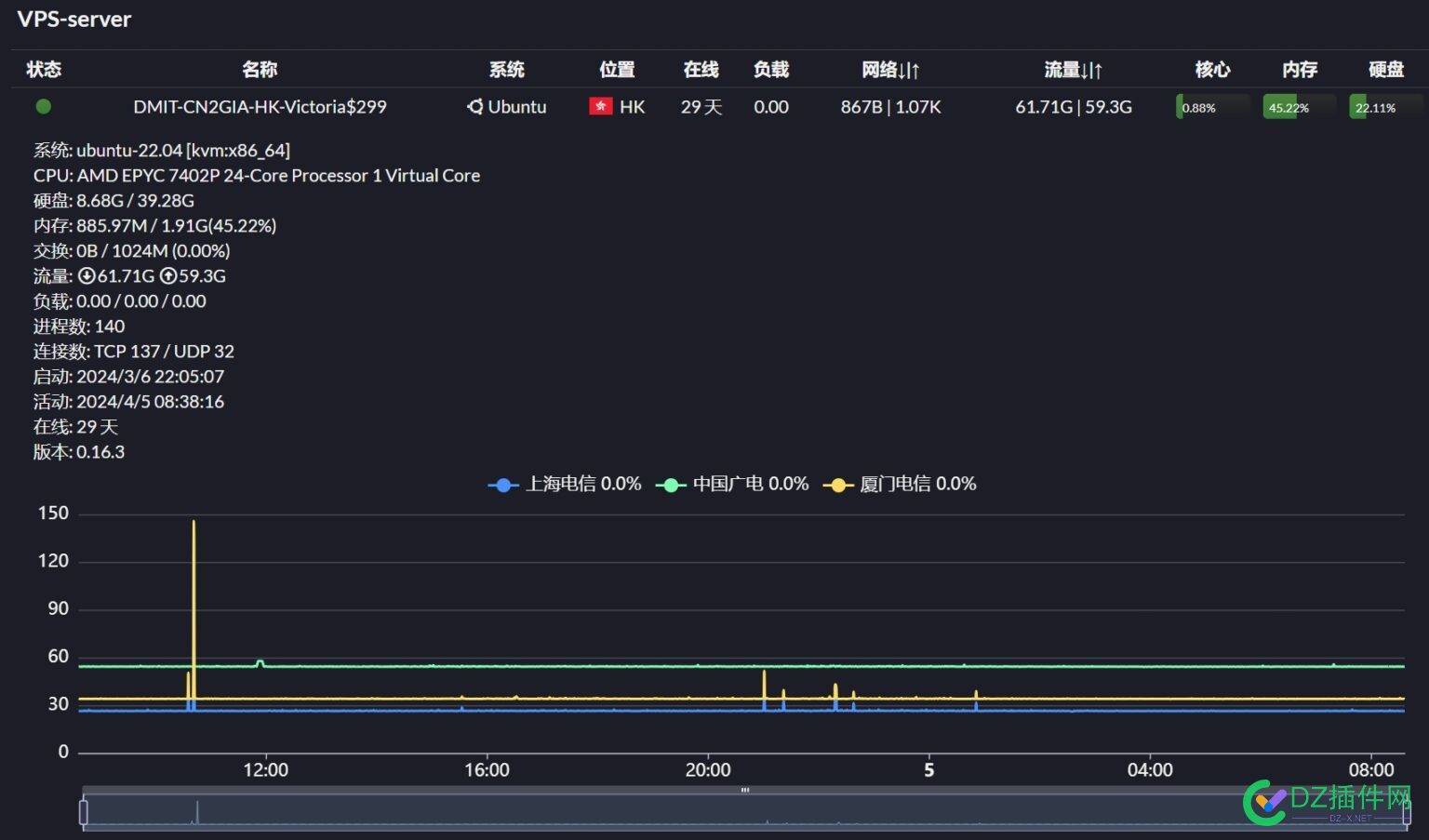Image resolution: width=1429 pixels, height=840 pixels.
Task: Toggle the 中国广电 legend series
Action: point(732,484)
